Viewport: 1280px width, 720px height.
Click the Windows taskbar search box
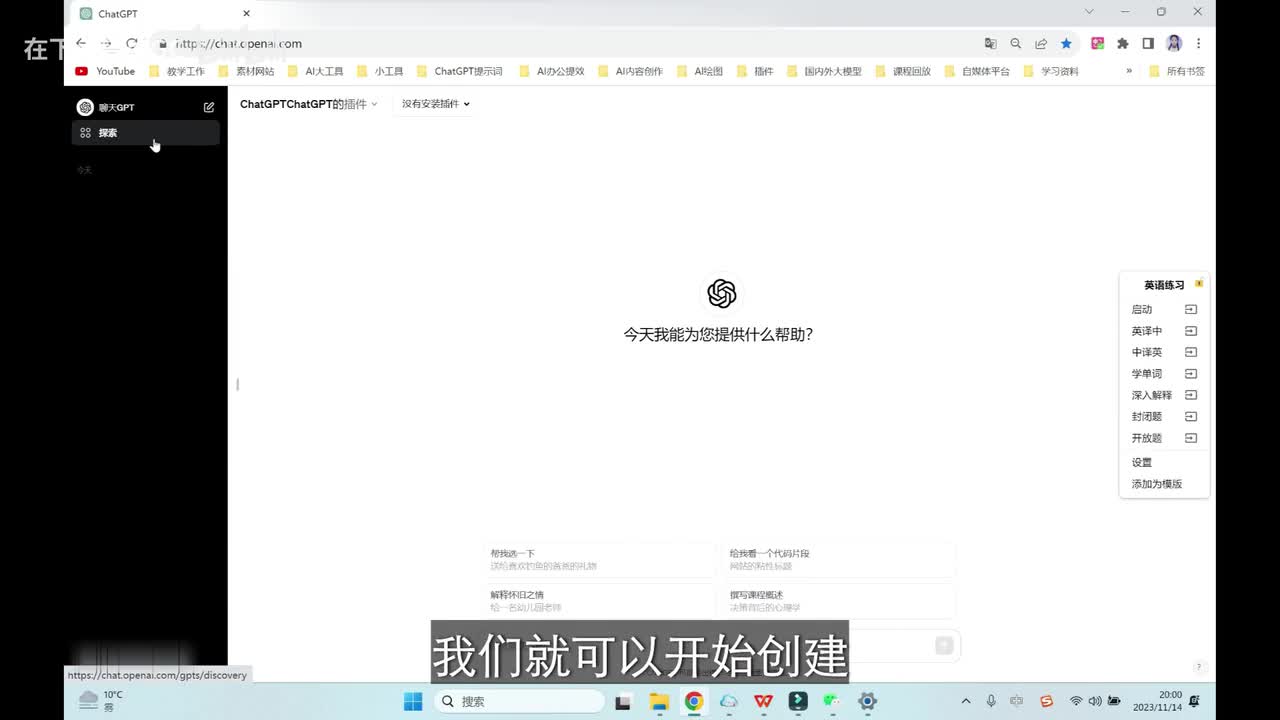tap(519, 701)
